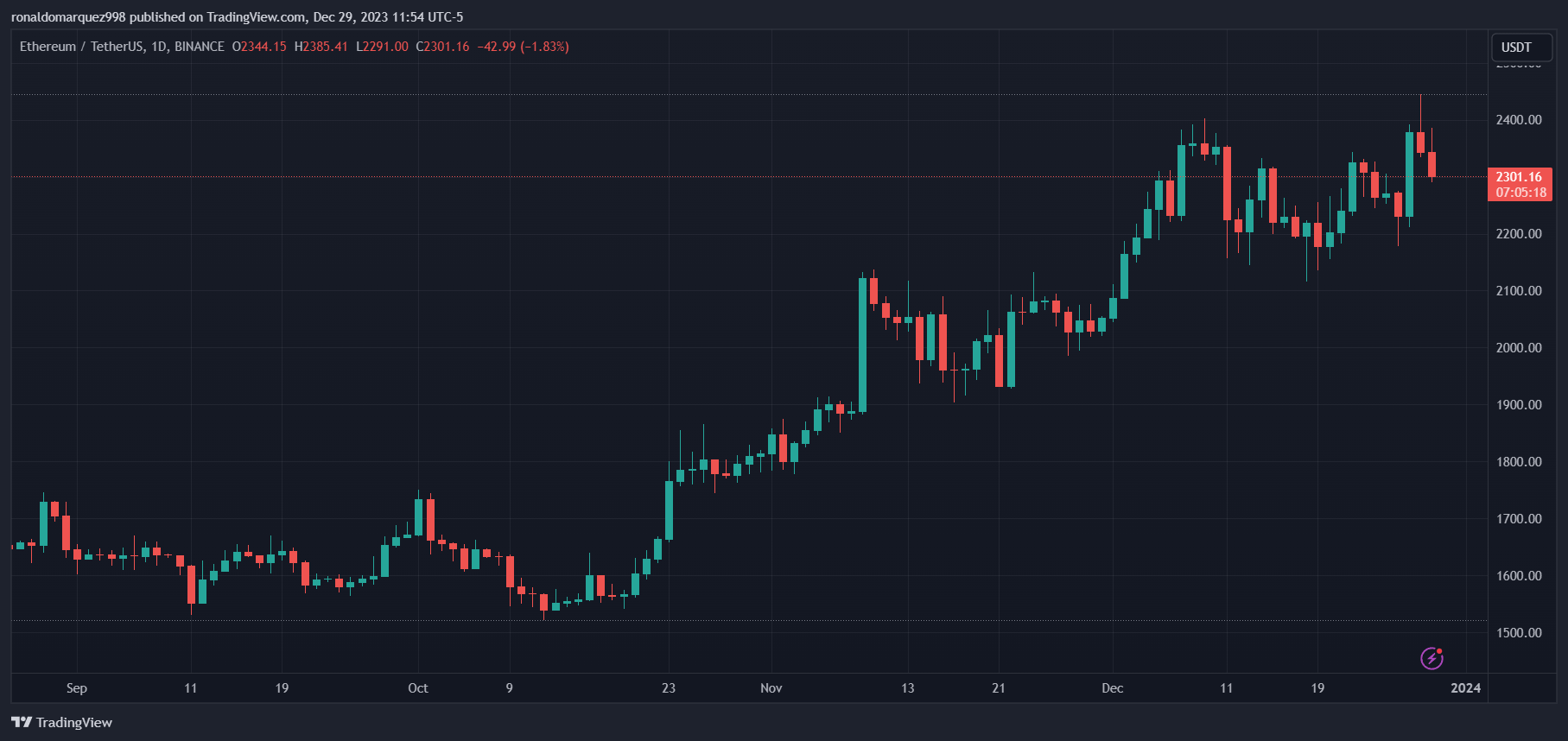This screenshot has width=1568, height=741.
Task: Click the purple lightning bolt icon
Action: pyautogui.click(x=1432, y=658)
